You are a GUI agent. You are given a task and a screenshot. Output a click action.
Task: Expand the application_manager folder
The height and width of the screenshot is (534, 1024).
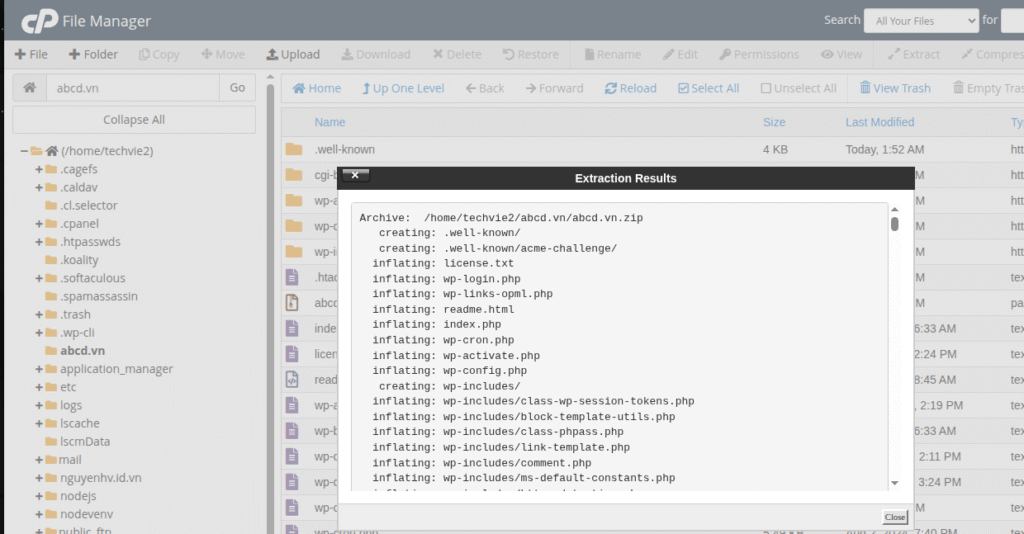pyautogui.click(x=39, y=369)
